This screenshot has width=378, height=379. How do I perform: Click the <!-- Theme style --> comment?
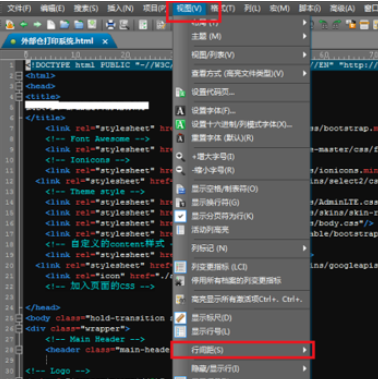tap(95, 192)
